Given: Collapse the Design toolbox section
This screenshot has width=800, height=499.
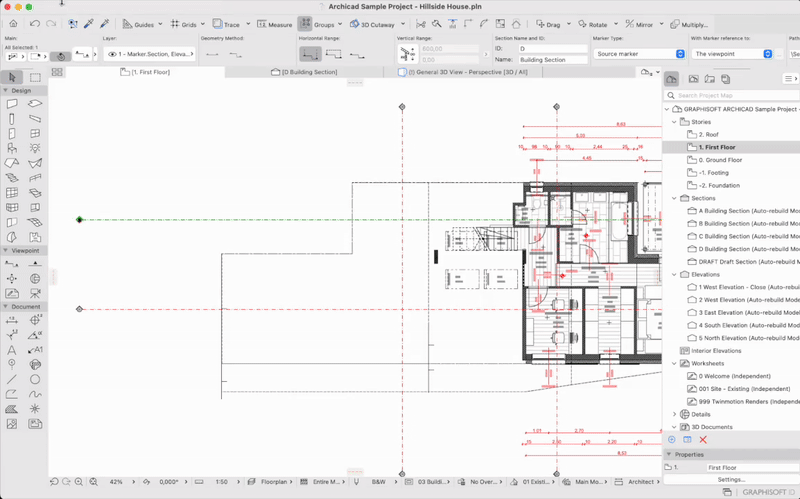Looking at the screenshot, I should (6, 90).
